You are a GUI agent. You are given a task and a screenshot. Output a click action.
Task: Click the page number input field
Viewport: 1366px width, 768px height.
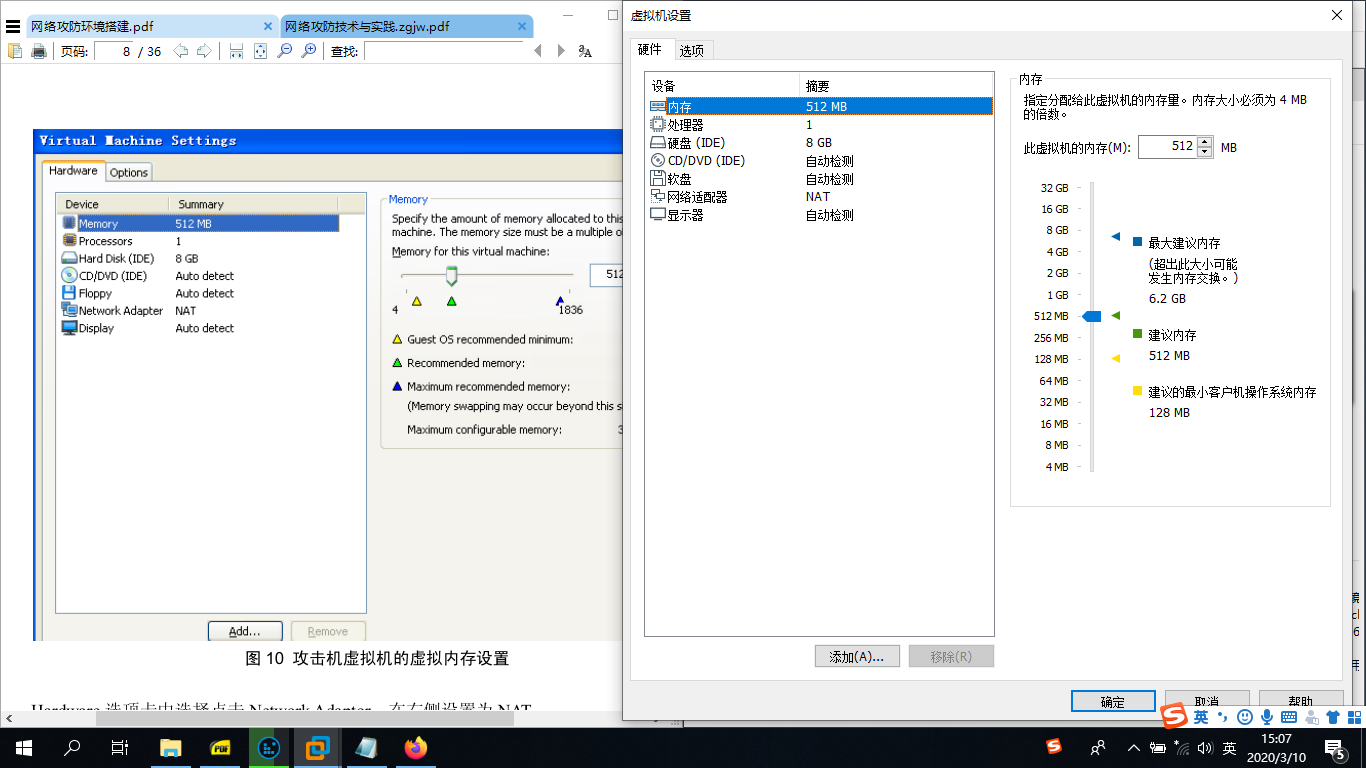pos(115,51)
